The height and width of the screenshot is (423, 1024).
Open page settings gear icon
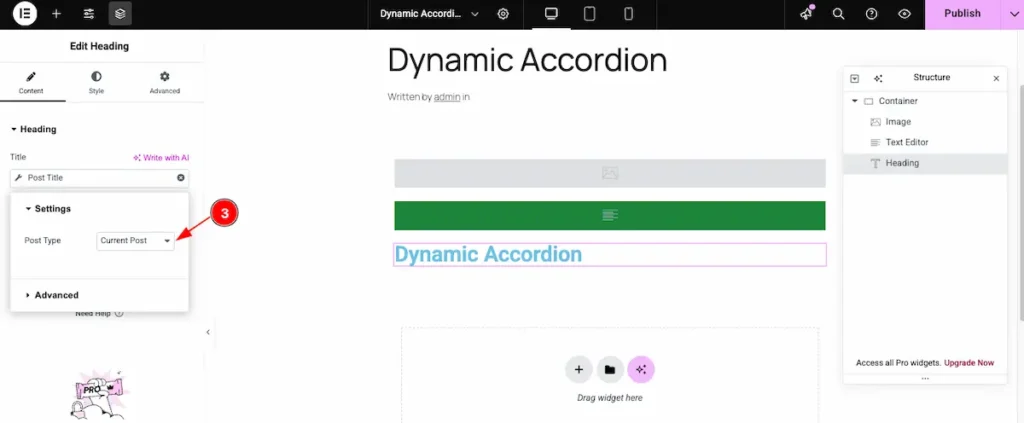[503, 14]
